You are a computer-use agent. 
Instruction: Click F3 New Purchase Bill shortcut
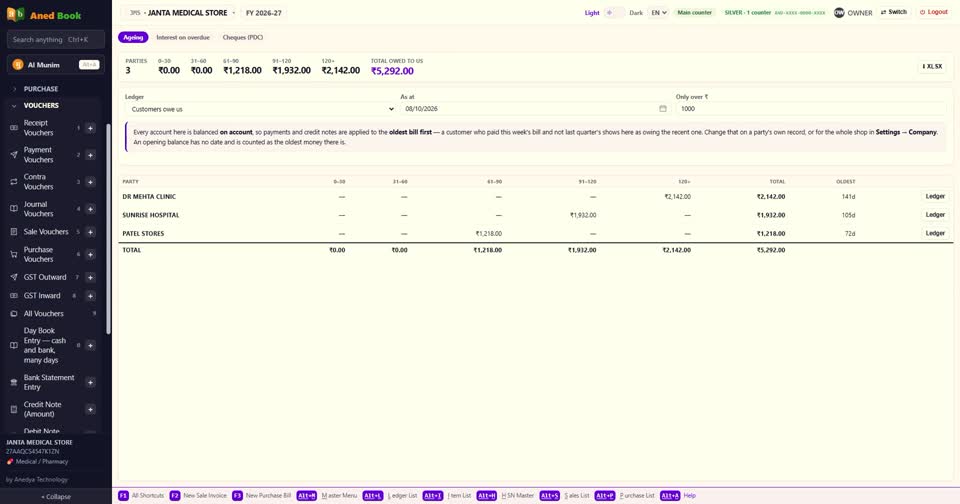[261, 495]
